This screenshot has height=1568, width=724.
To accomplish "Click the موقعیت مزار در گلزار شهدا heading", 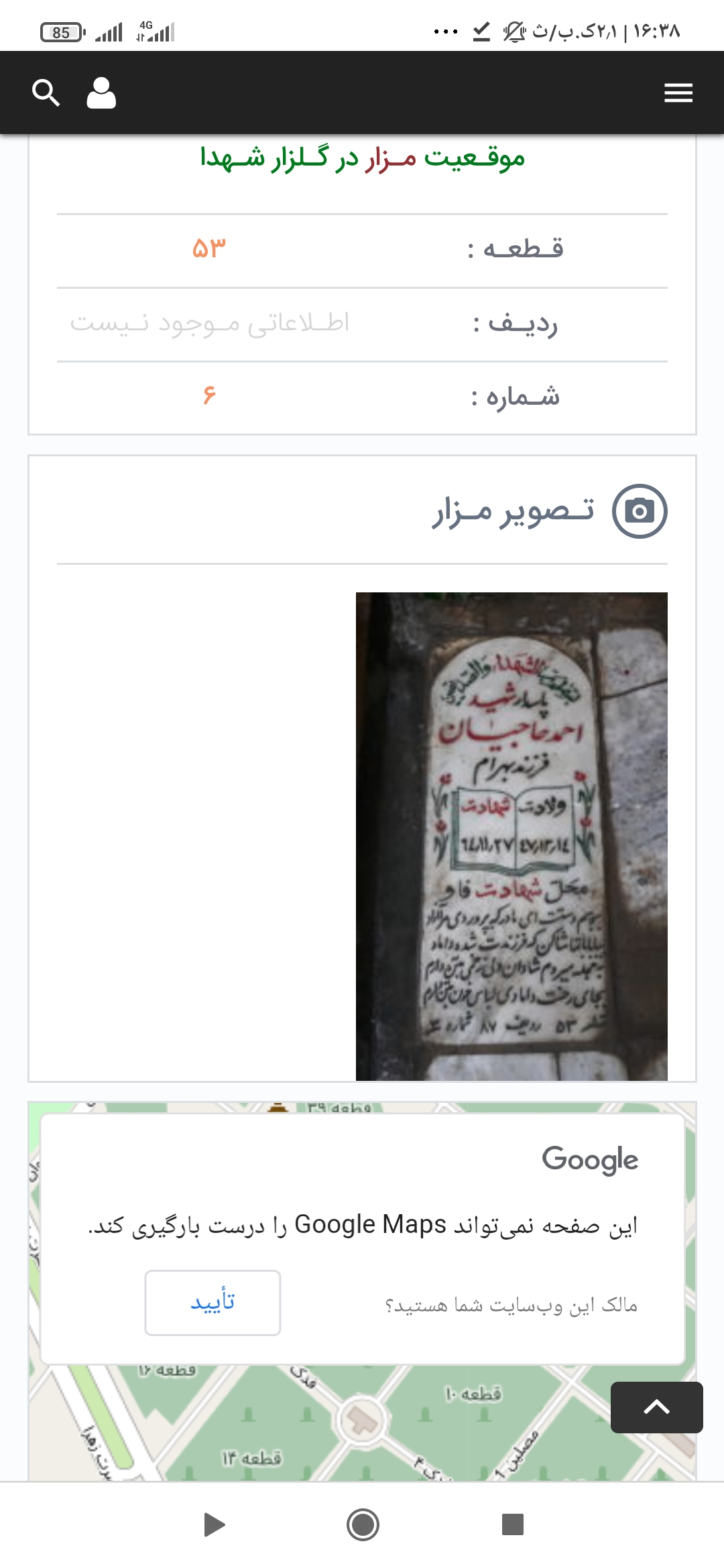I will coord(363,158).
